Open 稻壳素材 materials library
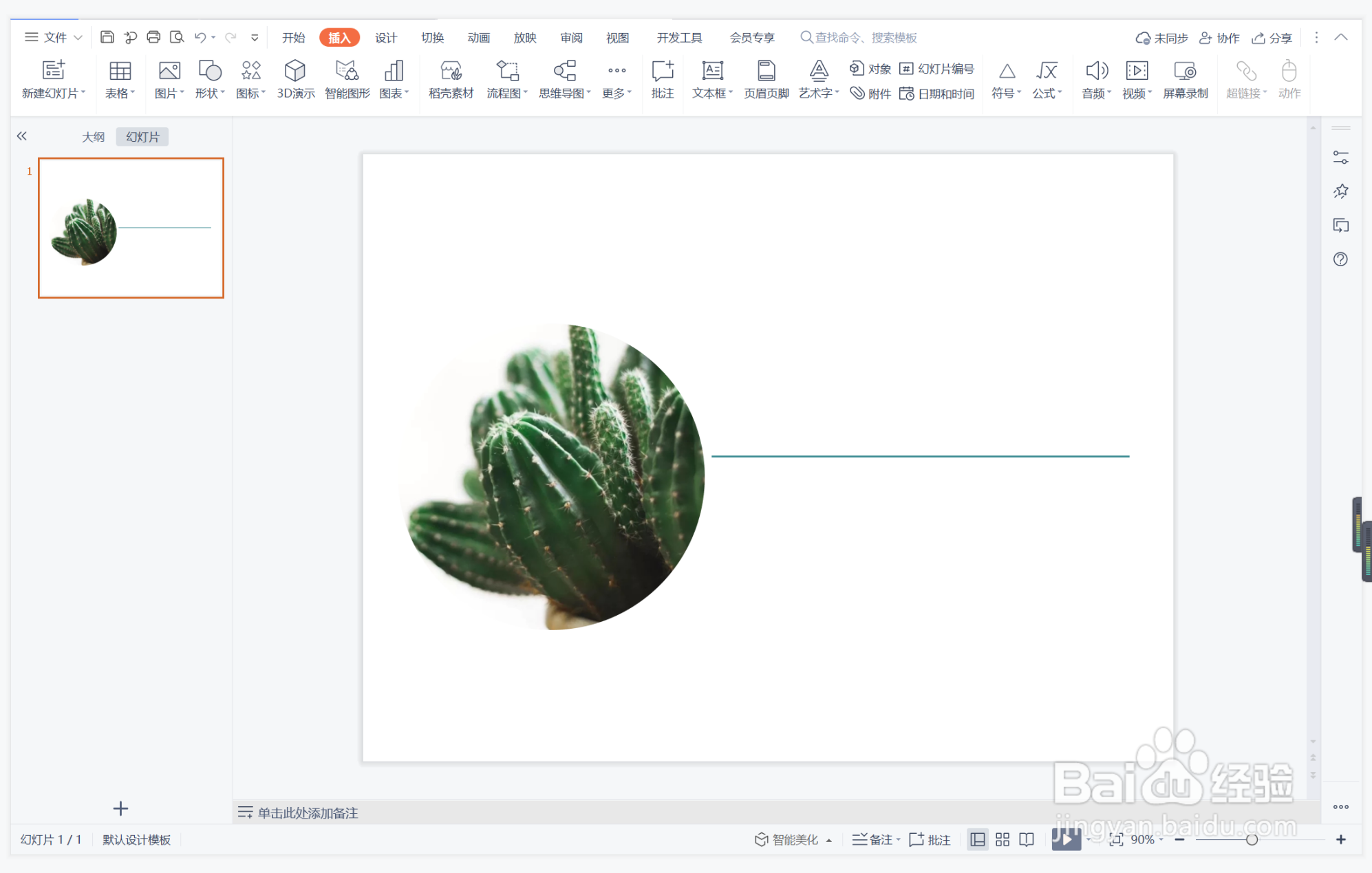This screenshot has height=873, width=1372. tap(451, 70)
